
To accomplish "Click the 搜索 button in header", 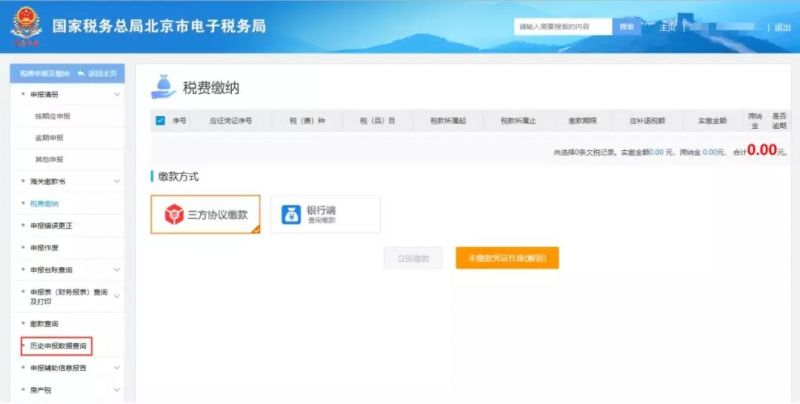I will pyautogui.click(x=627, y=27).
